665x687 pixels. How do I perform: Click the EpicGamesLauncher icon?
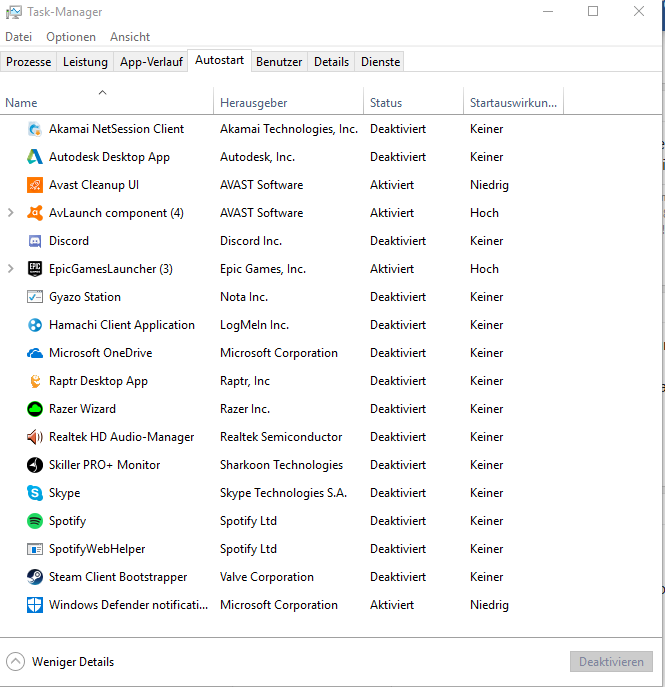(x=35, y=269)
